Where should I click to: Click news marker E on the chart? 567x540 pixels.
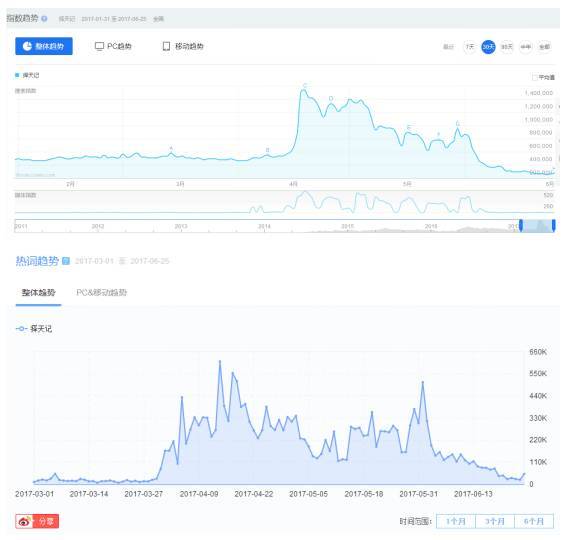tap(409, 127)
